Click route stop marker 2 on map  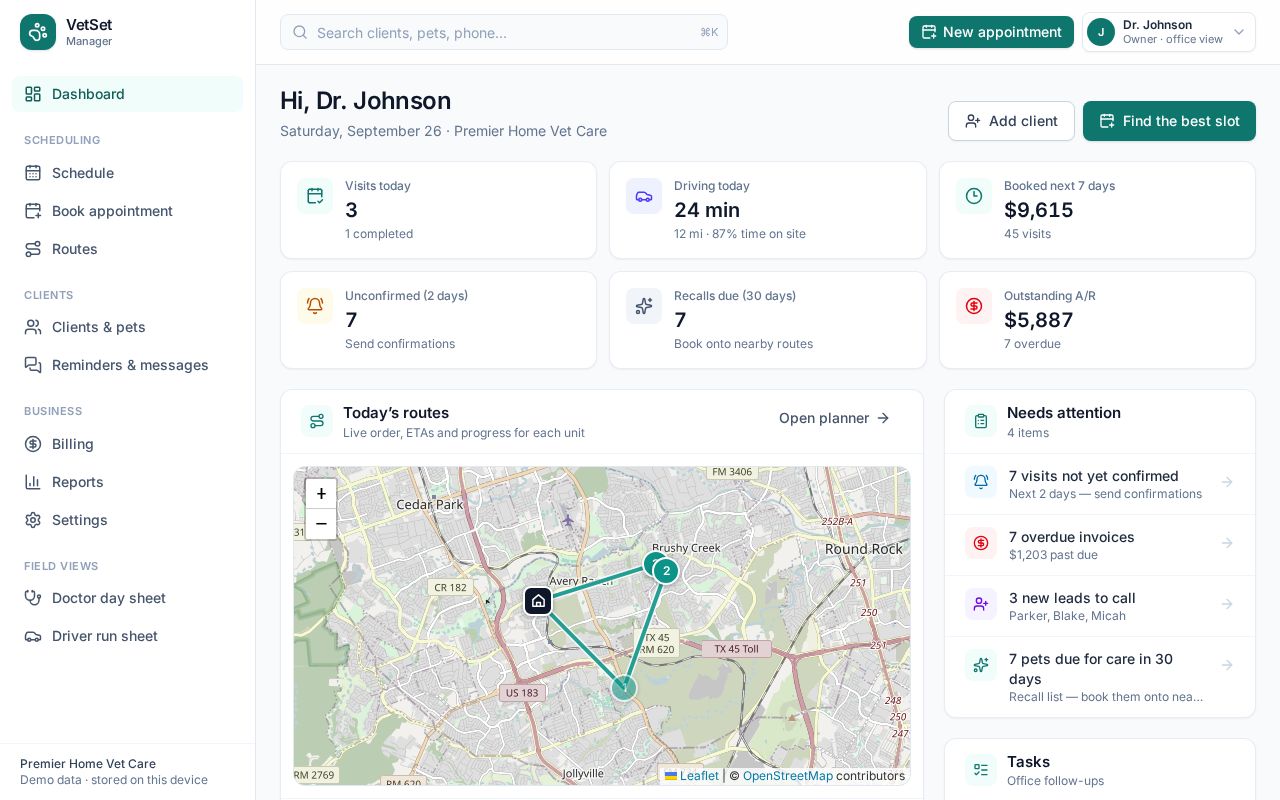pos(666,571)
